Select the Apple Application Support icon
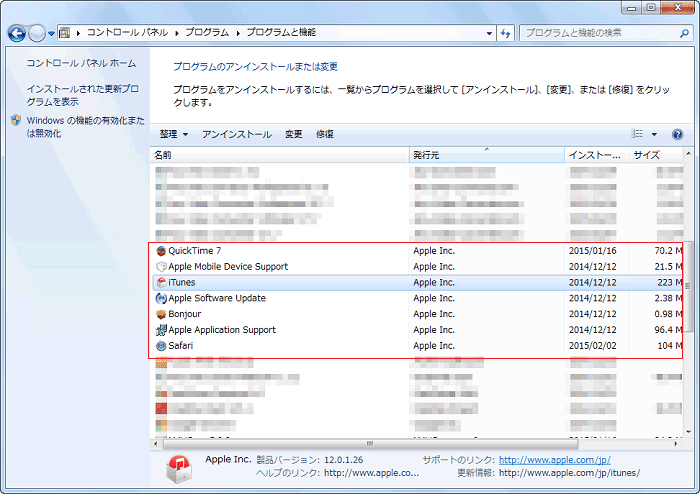This screenshot has height=494, width=700. pyautogui.click(x=161, y=330)
